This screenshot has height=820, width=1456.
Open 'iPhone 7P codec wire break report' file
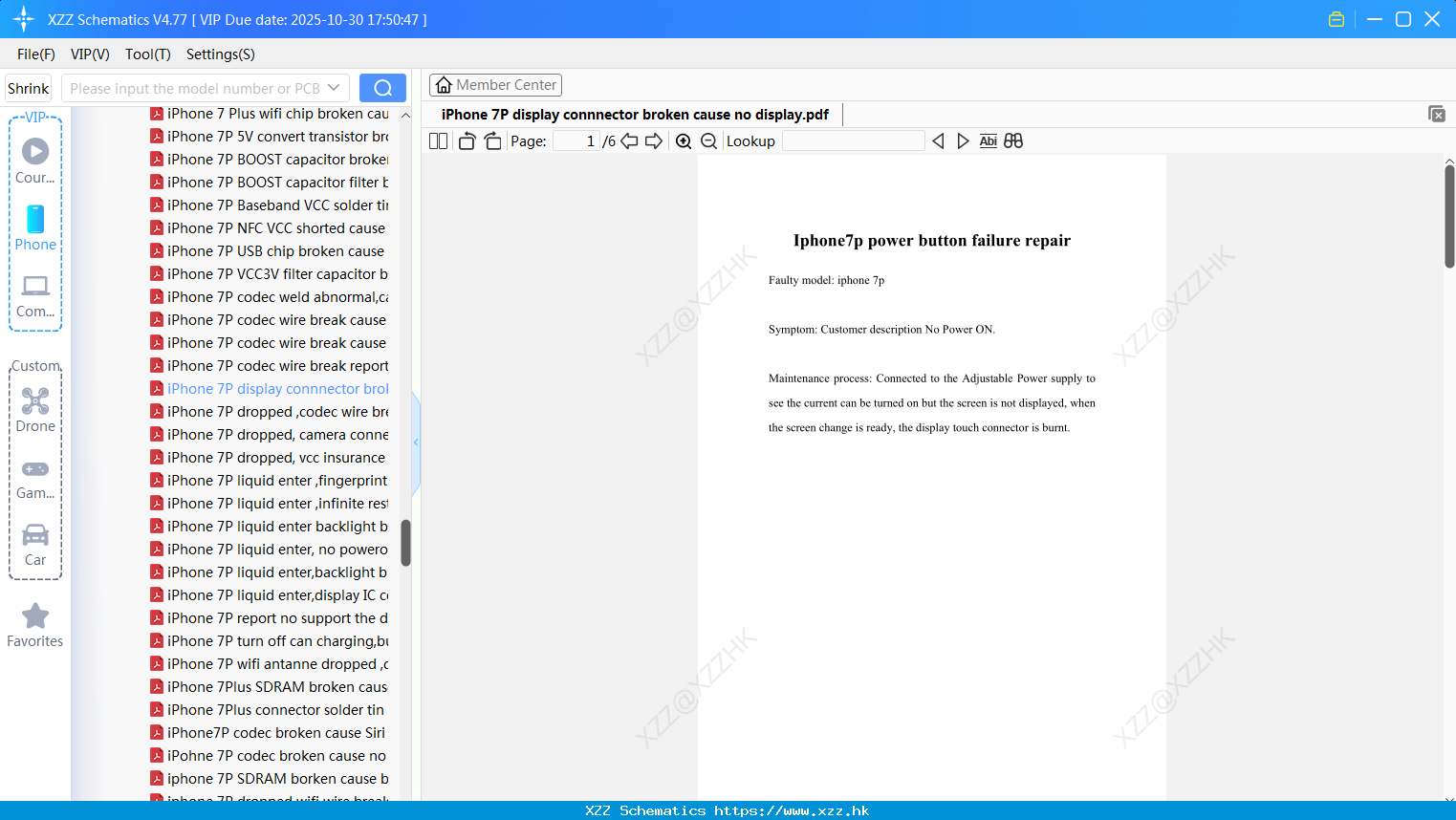tap(270, 366)
